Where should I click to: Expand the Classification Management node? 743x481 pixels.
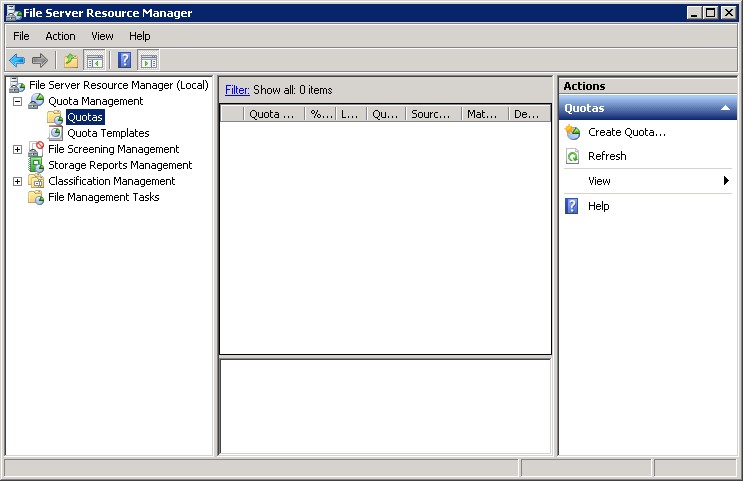click(x=17, y=181)
